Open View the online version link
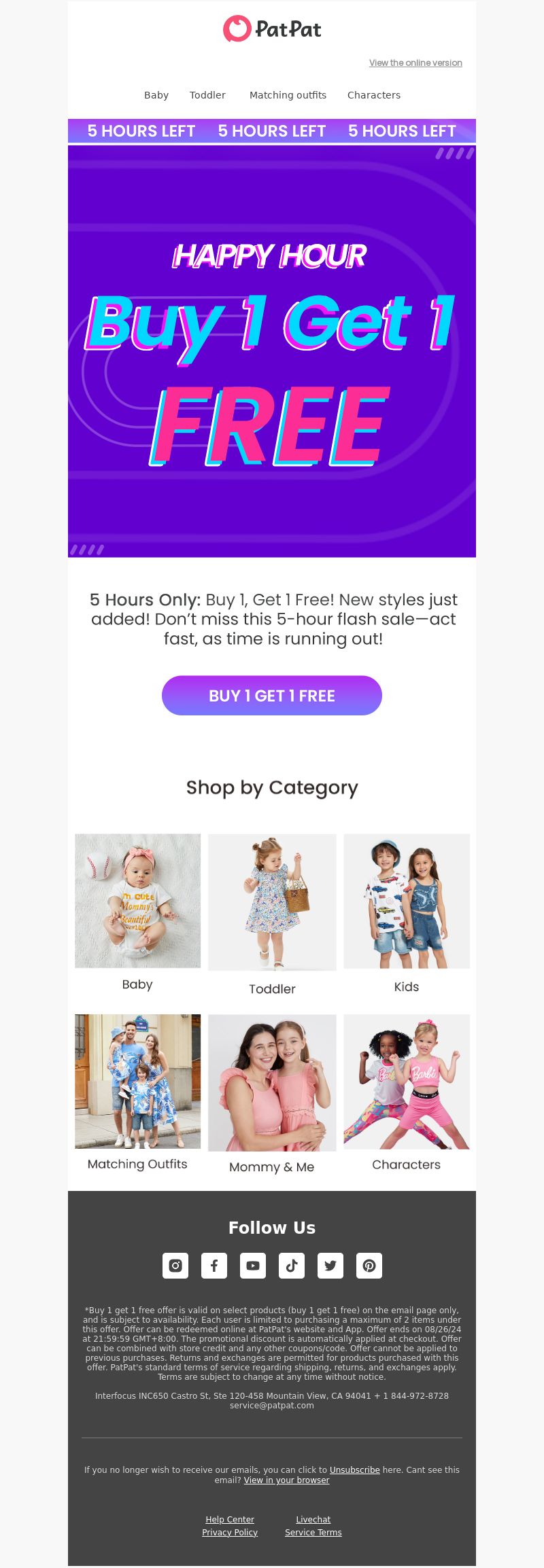Viewport: 544px width, 1568px height. pos(415,63)
